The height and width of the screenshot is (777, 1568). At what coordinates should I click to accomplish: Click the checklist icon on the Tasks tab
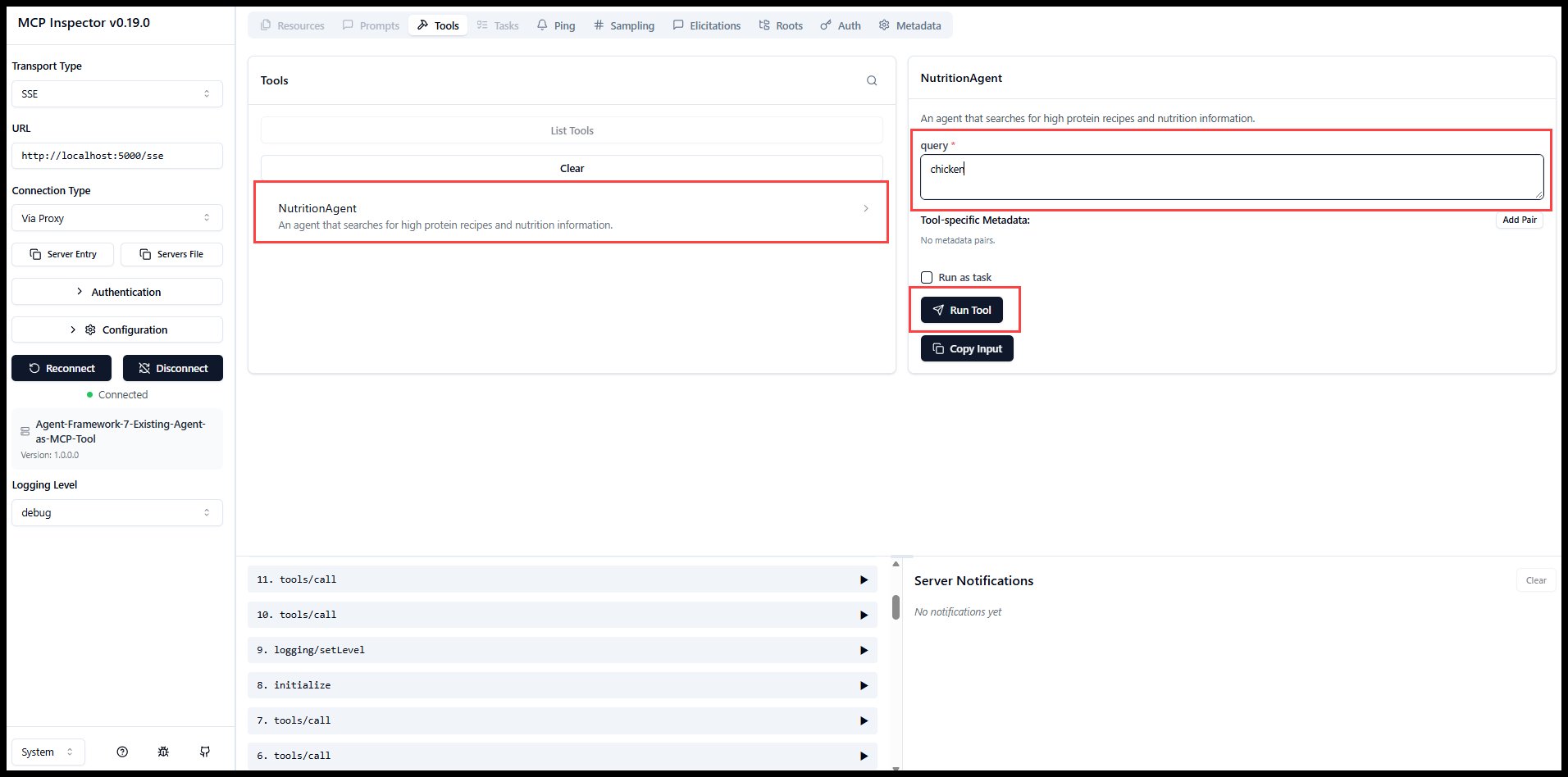[483, 25]
